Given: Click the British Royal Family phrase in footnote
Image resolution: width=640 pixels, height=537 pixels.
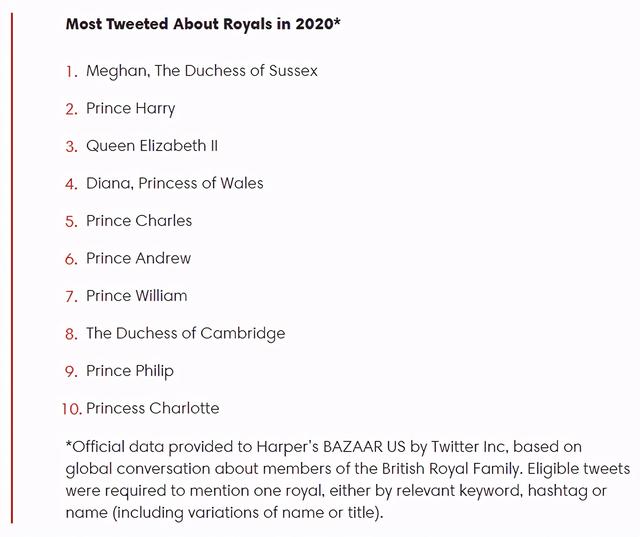Looking at the screenshot, I should click(451, 468).
